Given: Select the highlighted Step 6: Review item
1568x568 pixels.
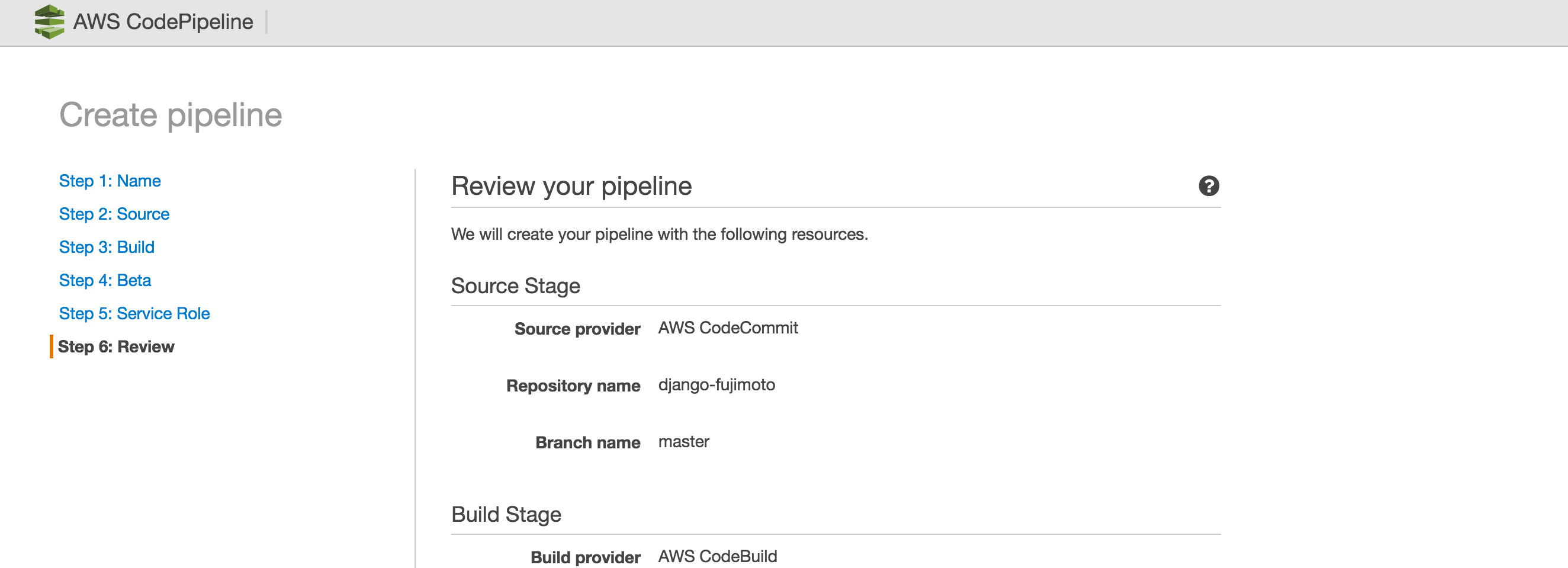Looking at the screenshot, I should click(117, 346).
